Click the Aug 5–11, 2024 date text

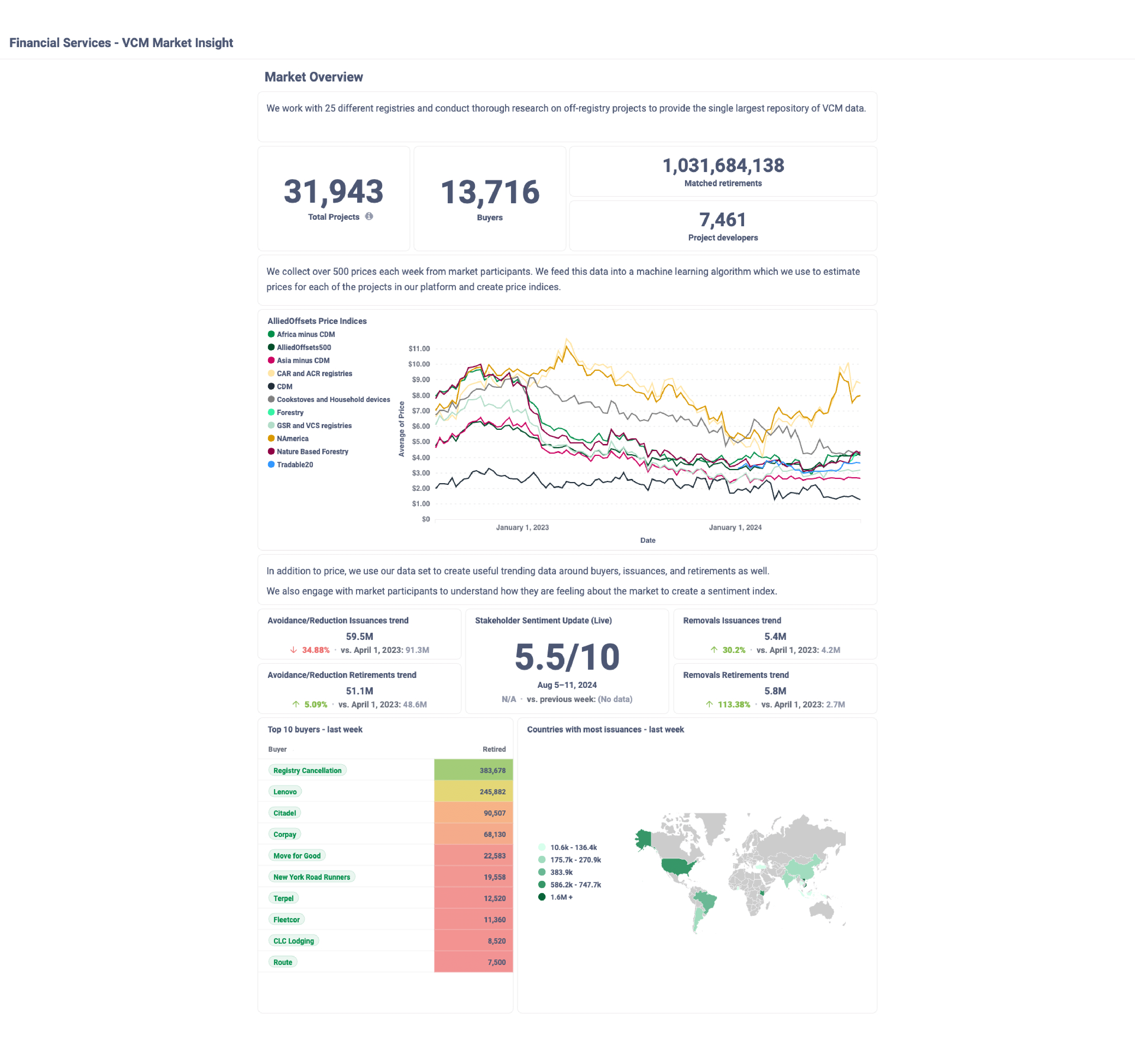click(x=567, y=685)
